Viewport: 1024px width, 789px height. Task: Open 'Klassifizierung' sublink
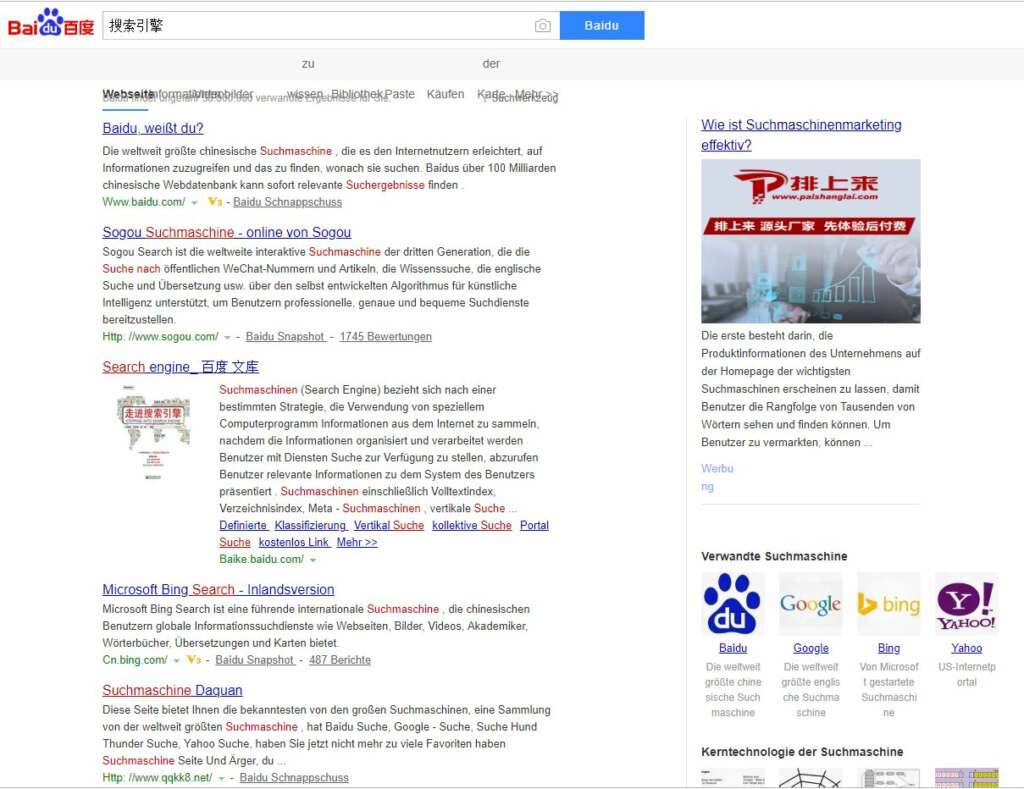click(x=311, y=525)
